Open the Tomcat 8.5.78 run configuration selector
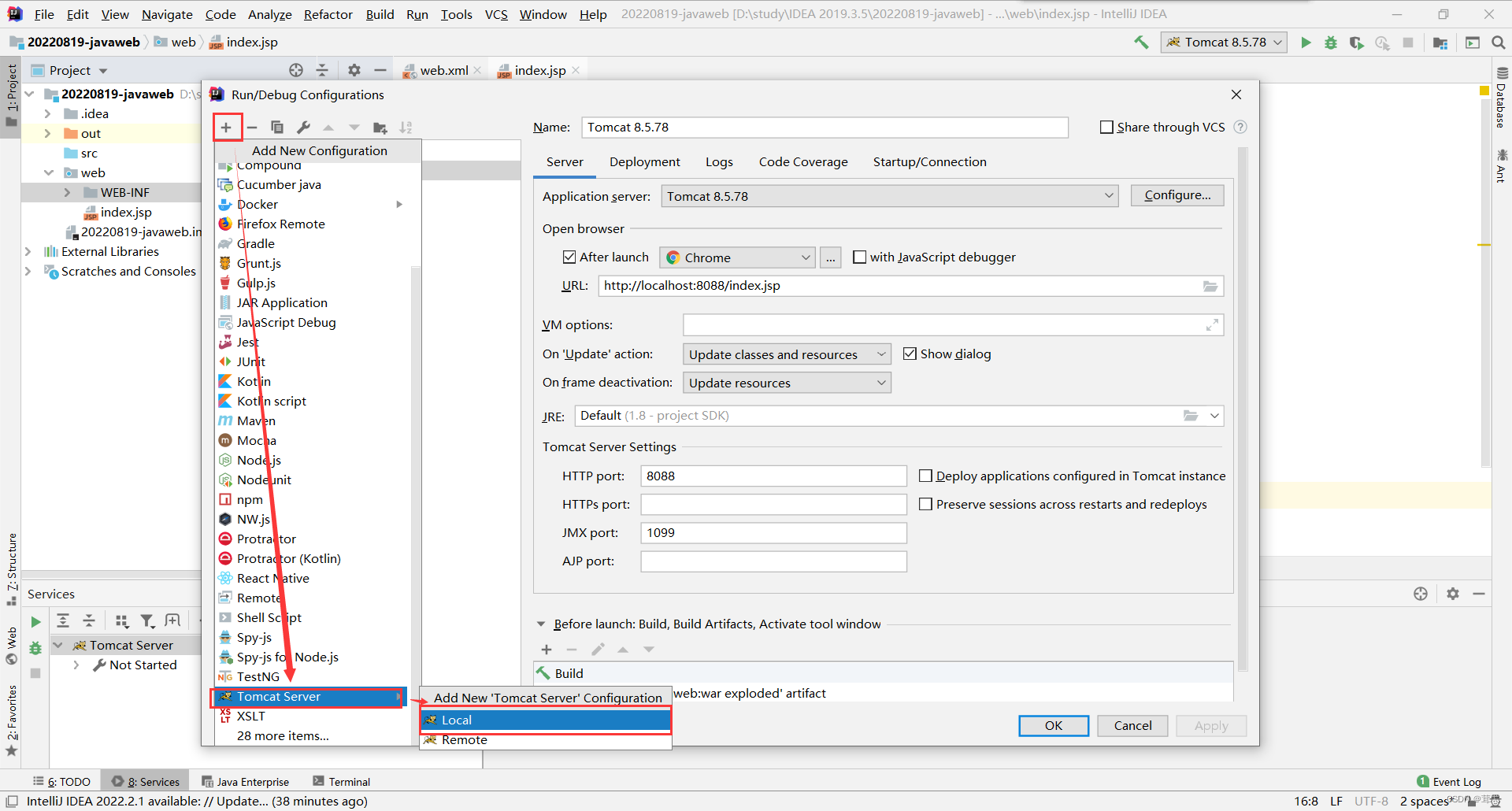This screenshot has width=1512, height=811. coord(1224,43)
